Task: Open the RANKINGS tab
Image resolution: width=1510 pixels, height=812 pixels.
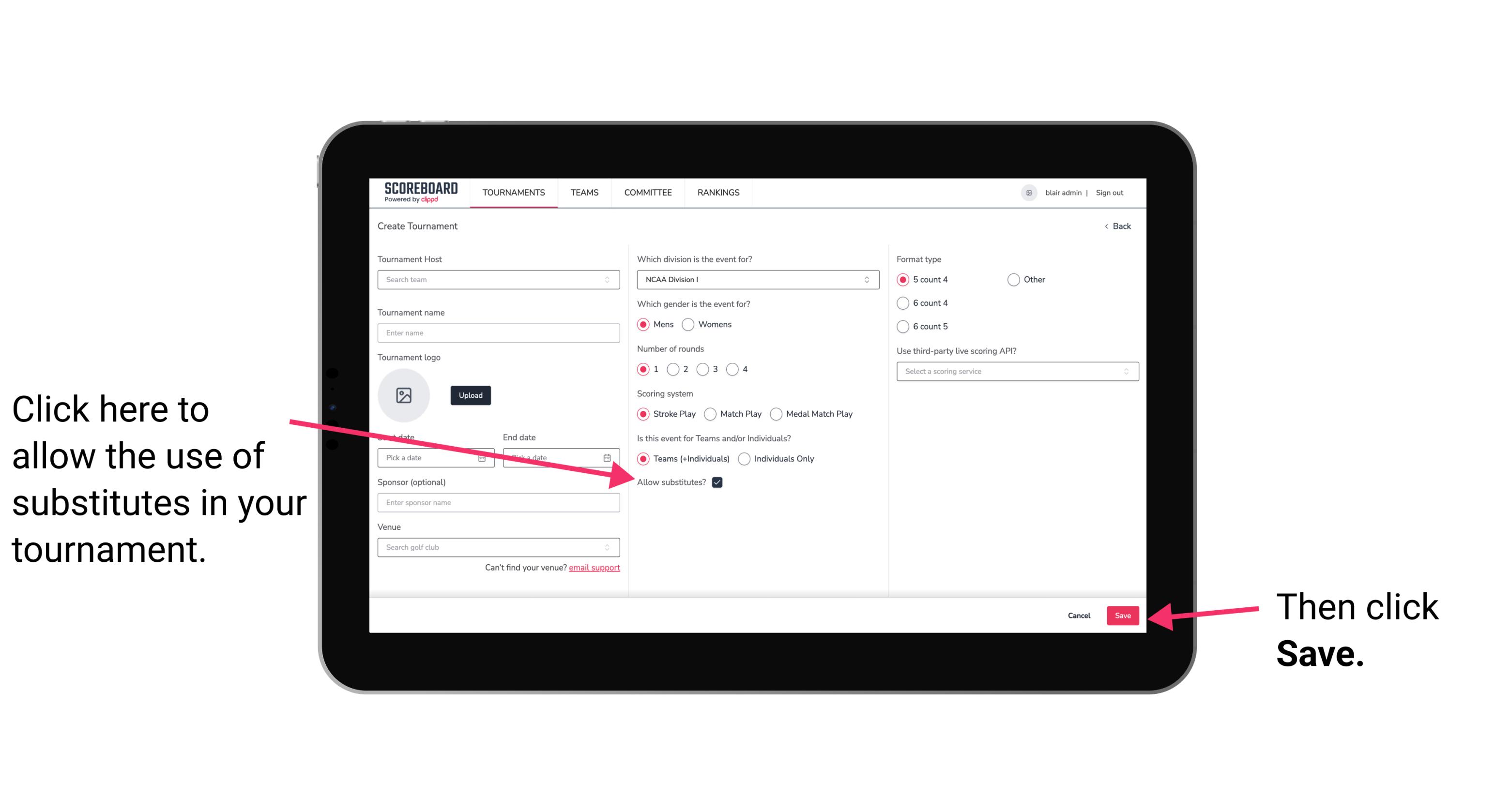Action: pos(718,192)
